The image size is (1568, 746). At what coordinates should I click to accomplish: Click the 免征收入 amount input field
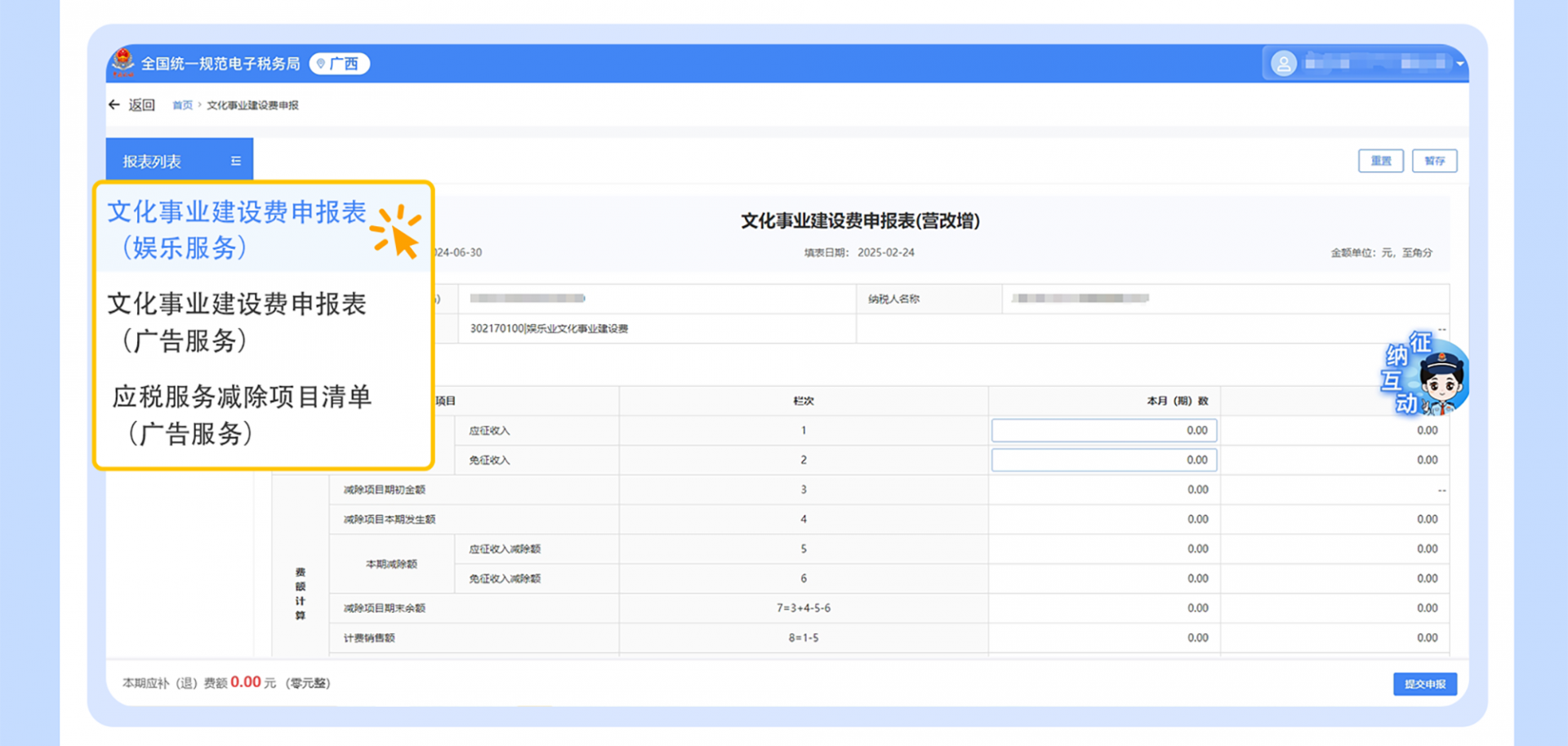(1103, 460)
